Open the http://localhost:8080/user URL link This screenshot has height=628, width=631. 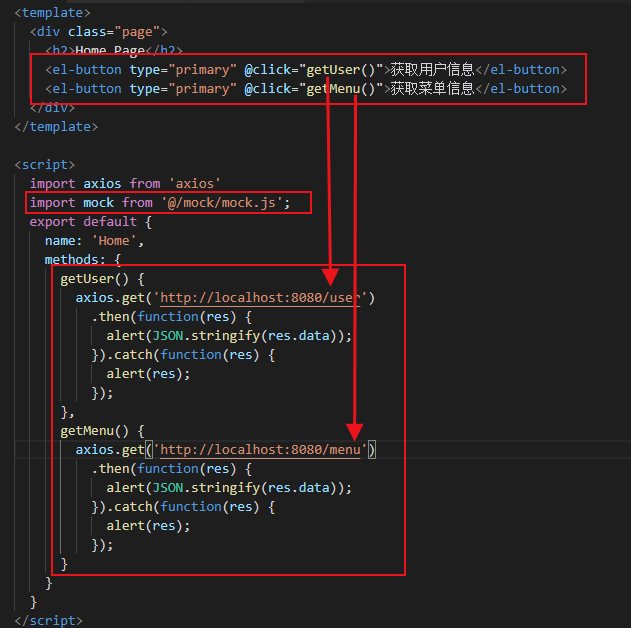[x=260, y=298]
